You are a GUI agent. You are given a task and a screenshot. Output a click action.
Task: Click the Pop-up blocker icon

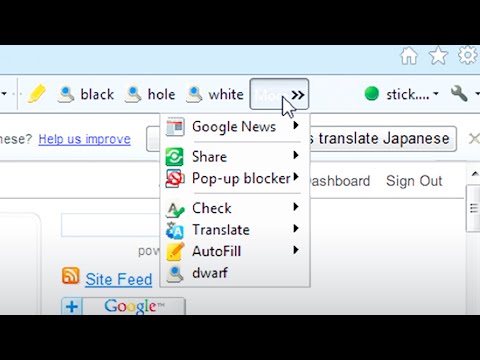point(174,179)
